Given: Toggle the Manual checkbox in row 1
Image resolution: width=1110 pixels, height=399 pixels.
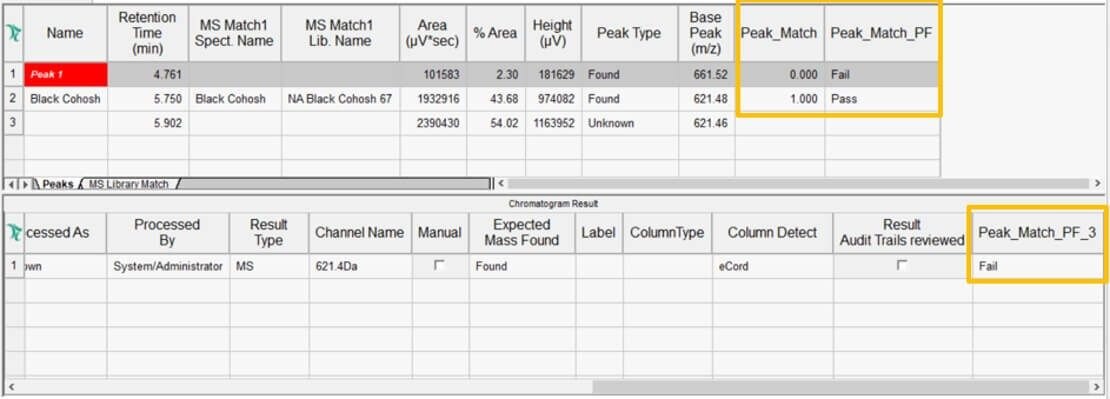Looking at the screenshot, I should coord(440,265).
